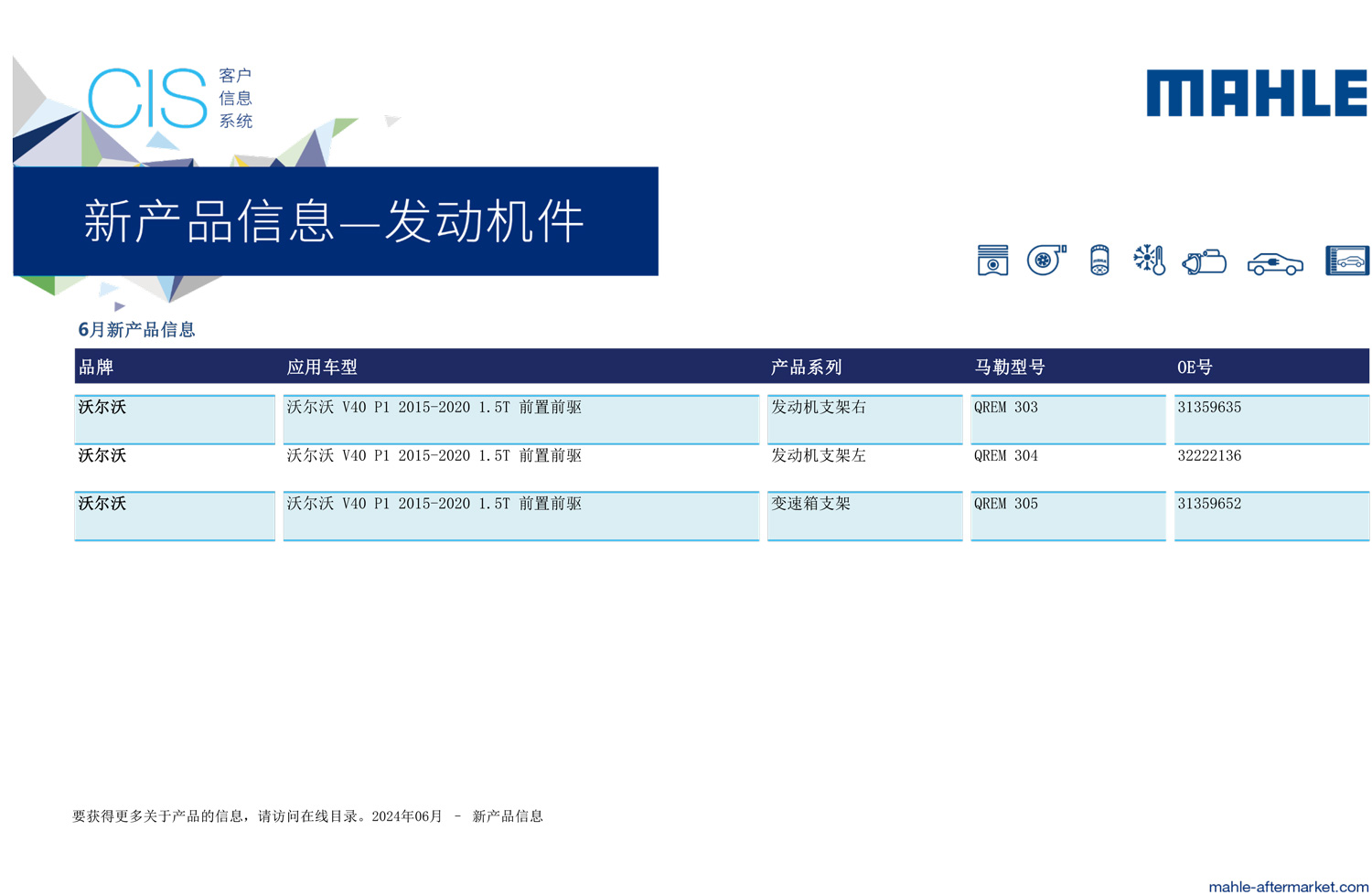Select 沃尔沃 brand cell in QREM 304 row
The width and height of the screenshot is (1372, 895).
(x=175, y=467)
